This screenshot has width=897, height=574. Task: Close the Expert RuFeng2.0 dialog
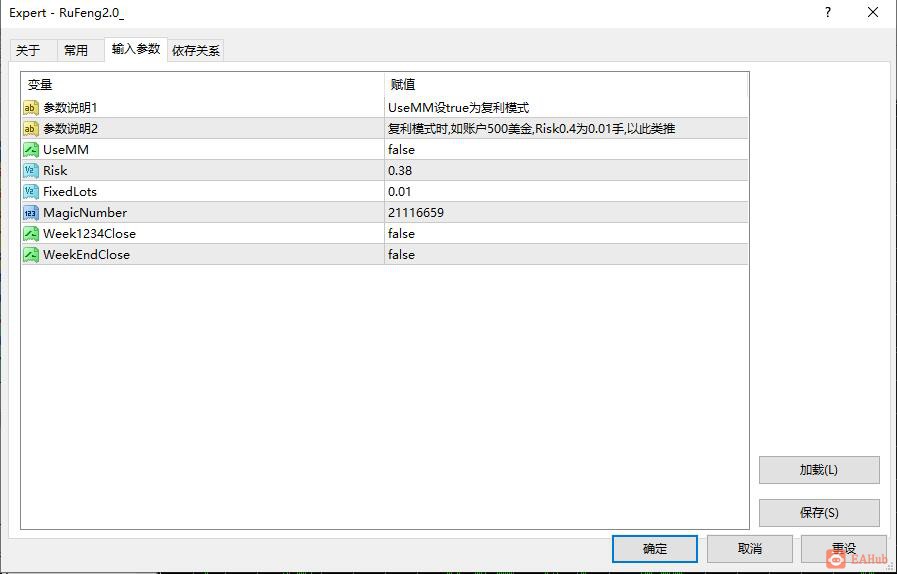872,13
